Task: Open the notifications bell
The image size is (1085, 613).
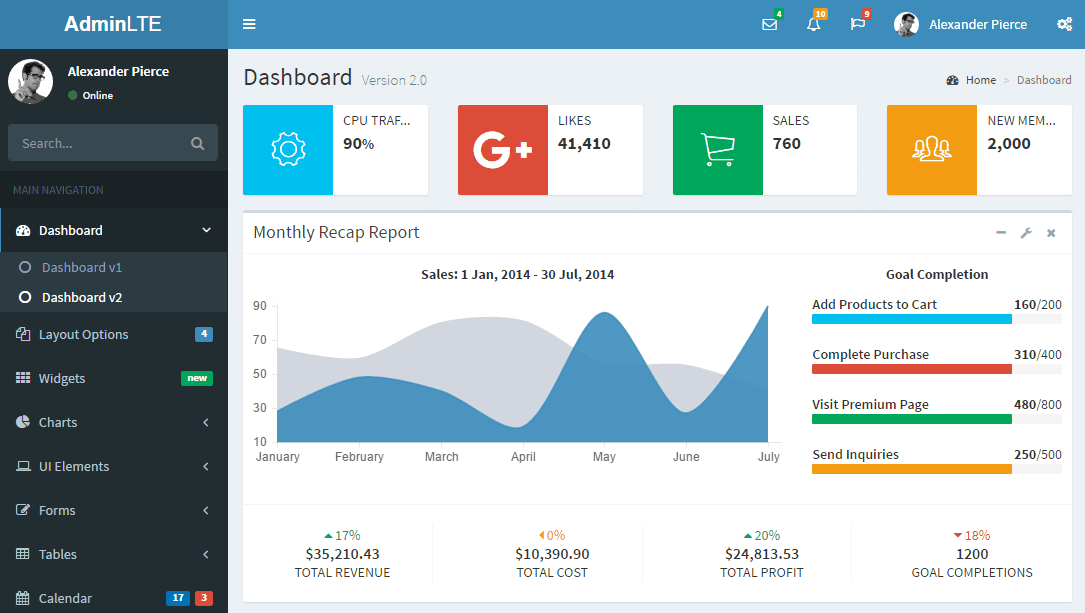Action: [x=813, y=24]
